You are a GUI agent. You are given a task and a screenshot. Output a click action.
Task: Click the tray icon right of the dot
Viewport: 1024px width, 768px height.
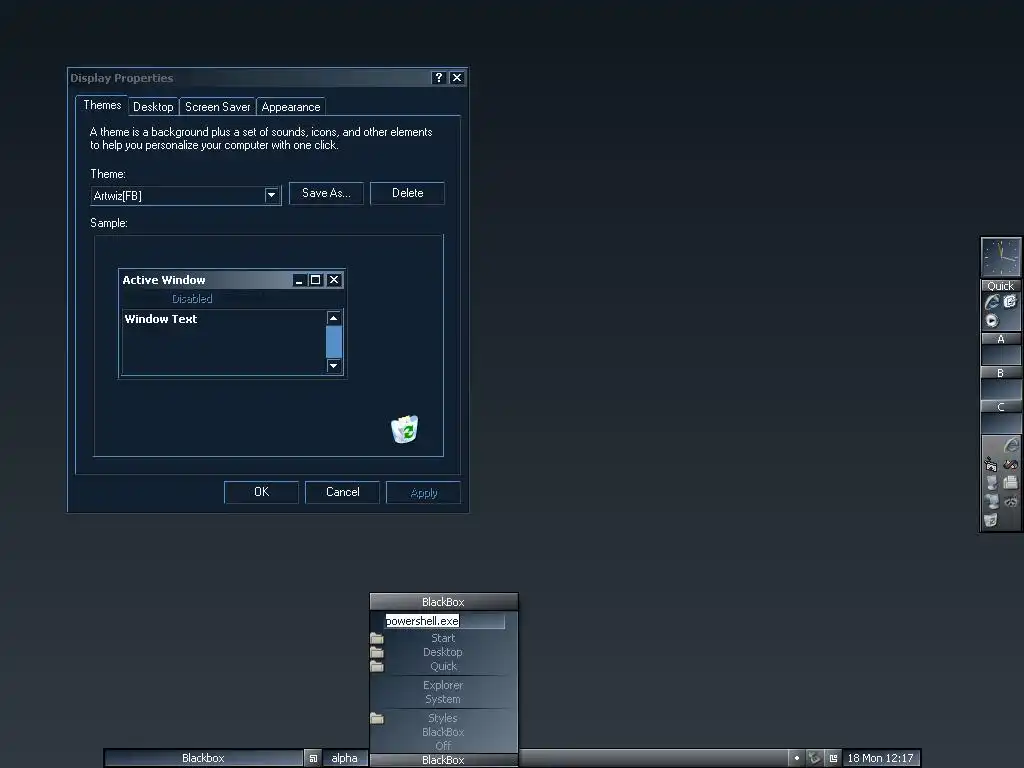tap(814, 758)
